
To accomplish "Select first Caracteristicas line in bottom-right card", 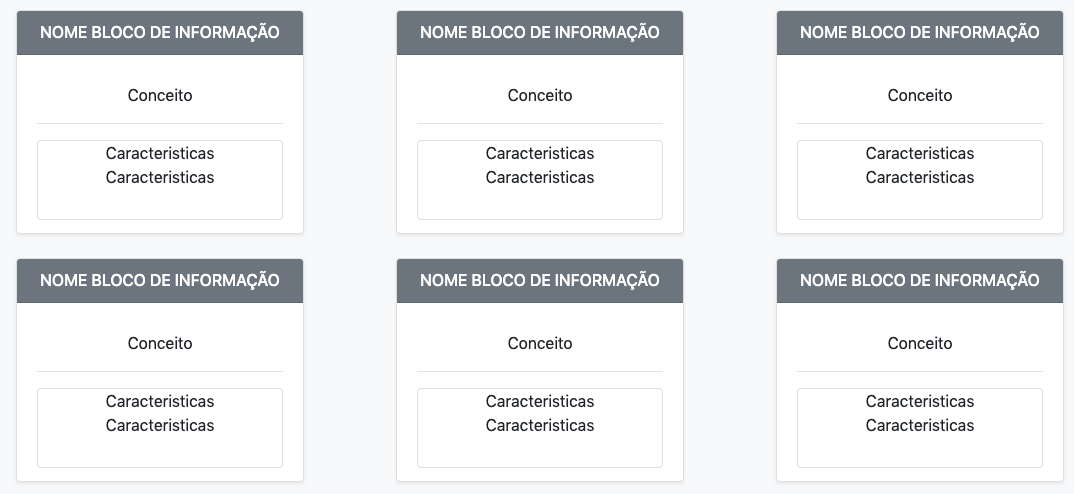I will (920, 402).
